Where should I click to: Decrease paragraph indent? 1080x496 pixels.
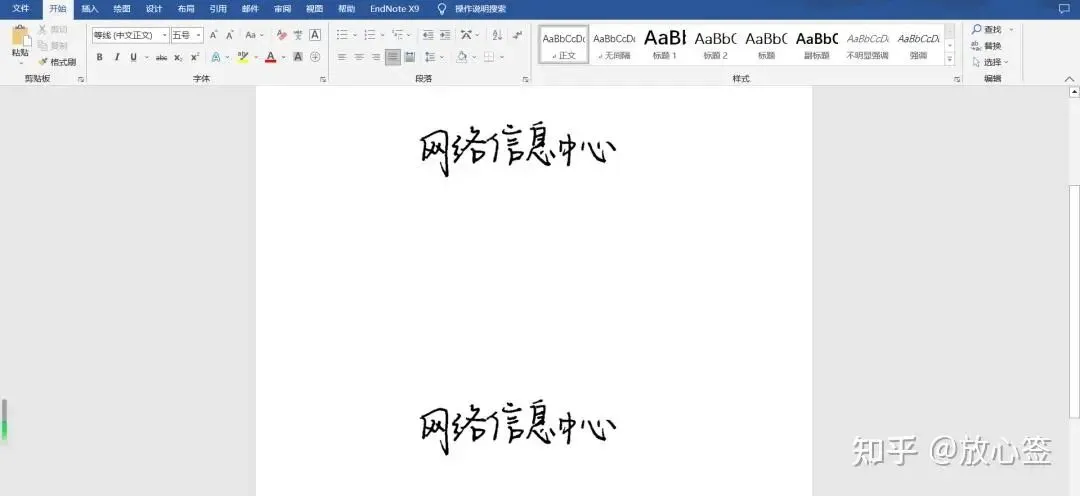coord(428,35)
